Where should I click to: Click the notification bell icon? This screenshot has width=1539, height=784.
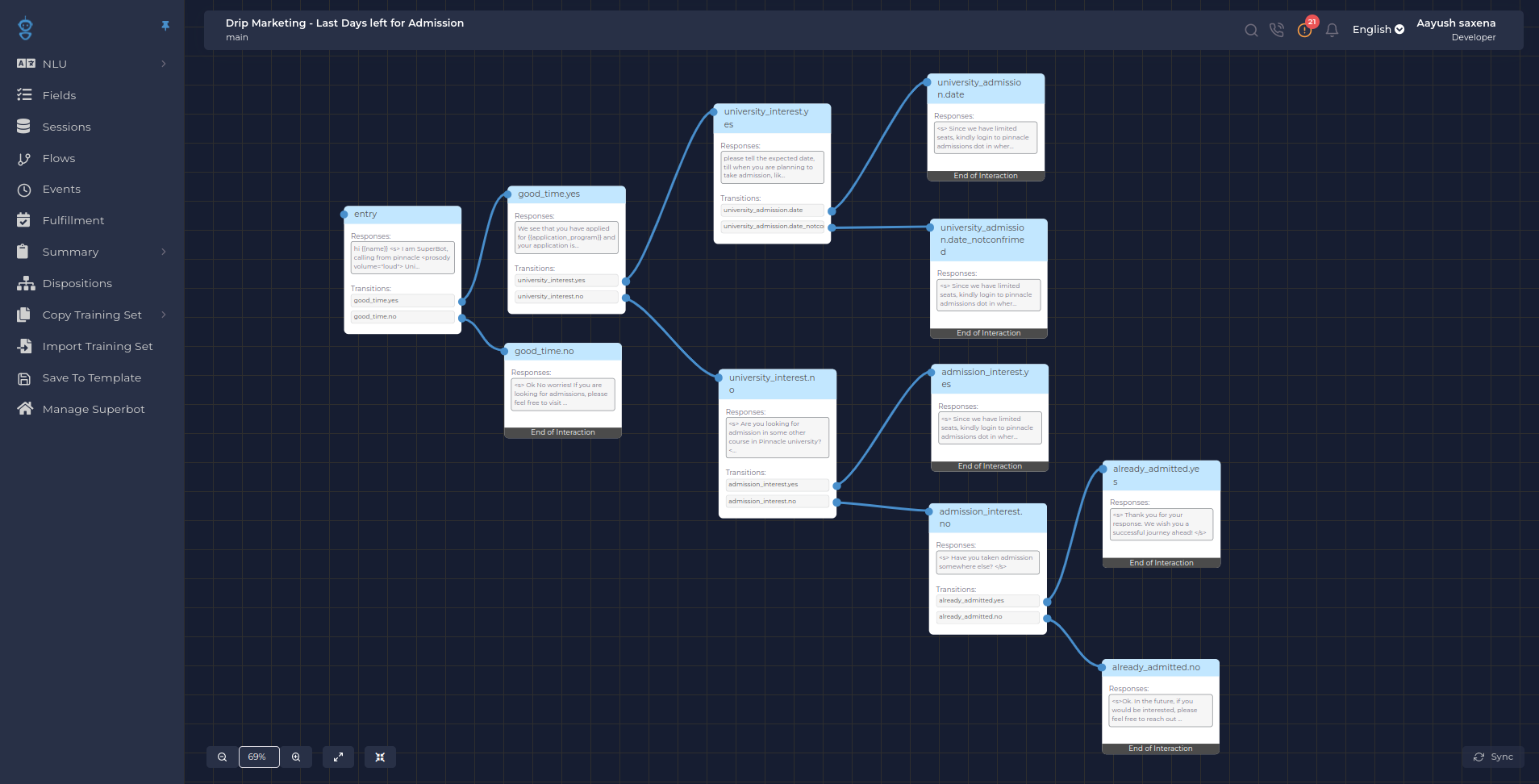point(1332,31)
